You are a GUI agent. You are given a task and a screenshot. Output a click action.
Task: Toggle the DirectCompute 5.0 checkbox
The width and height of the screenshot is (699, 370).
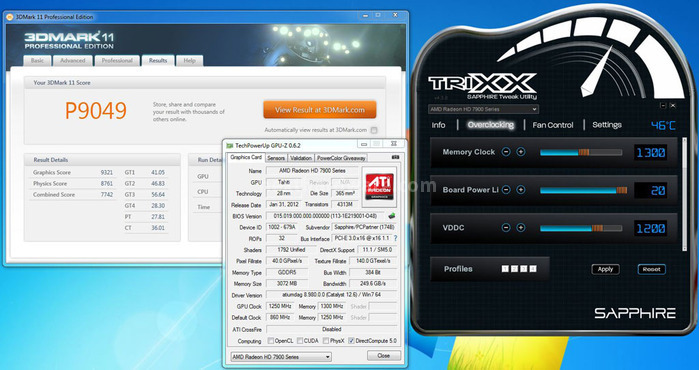click(351, 341)
